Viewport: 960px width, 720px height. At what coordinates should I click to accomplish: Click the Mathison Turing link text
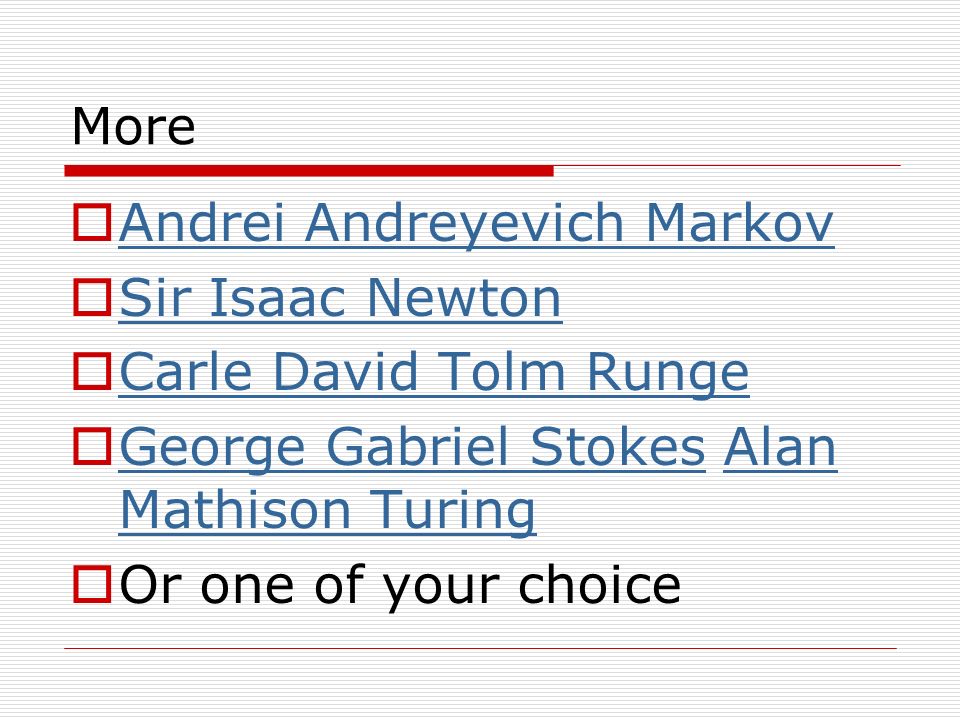(328, 510)
